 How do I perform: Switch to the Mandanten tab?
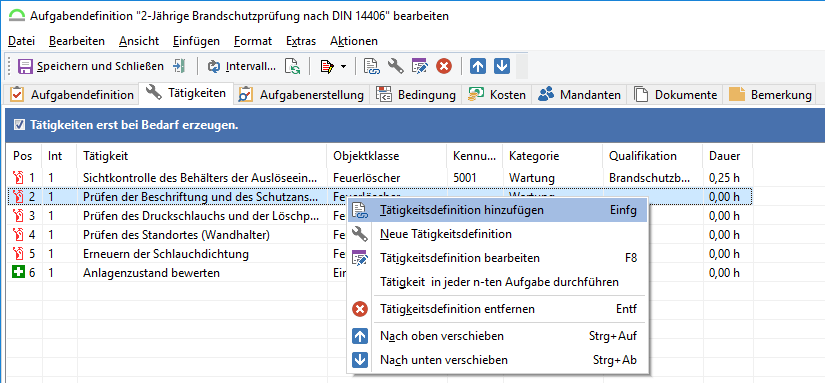(x=579, y=95)
